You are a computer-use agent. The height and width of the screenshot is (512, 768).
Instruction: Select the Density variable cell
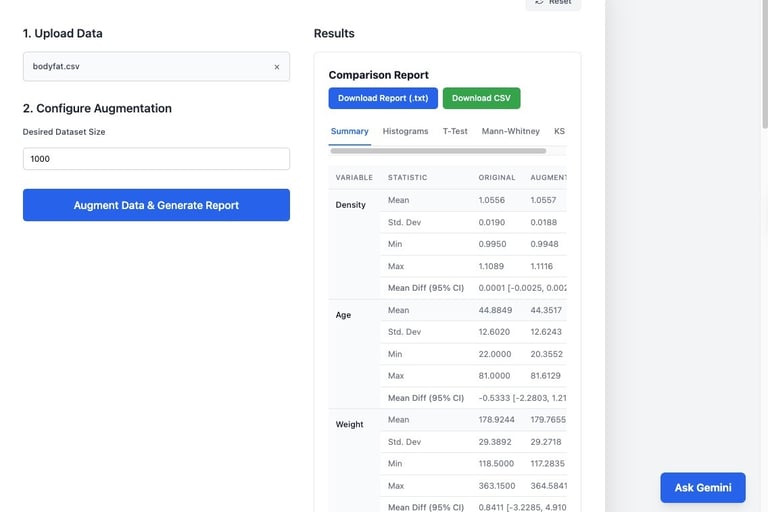(351, 205)
